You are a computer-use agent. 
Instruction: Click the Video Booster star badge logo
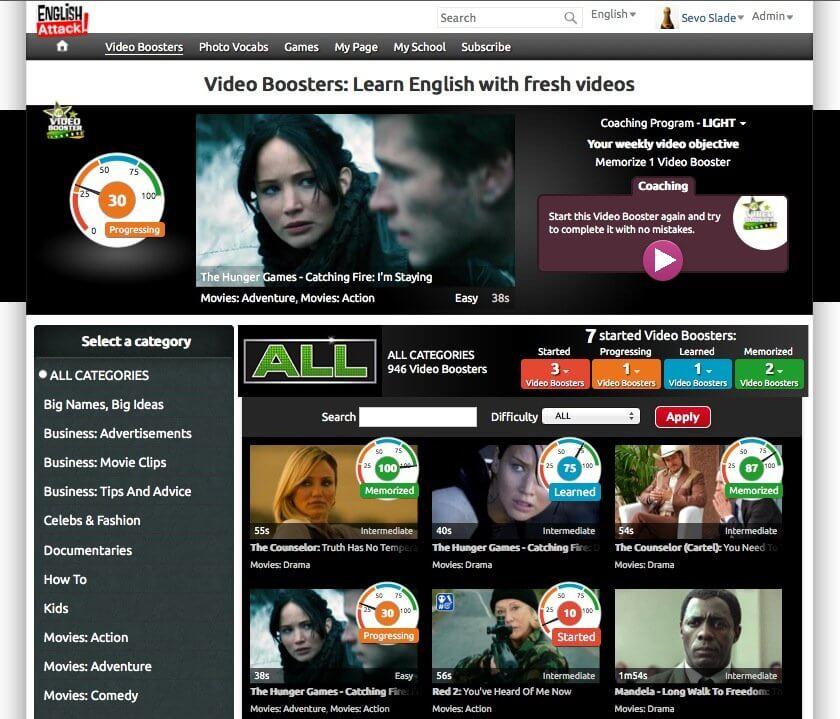64,121
